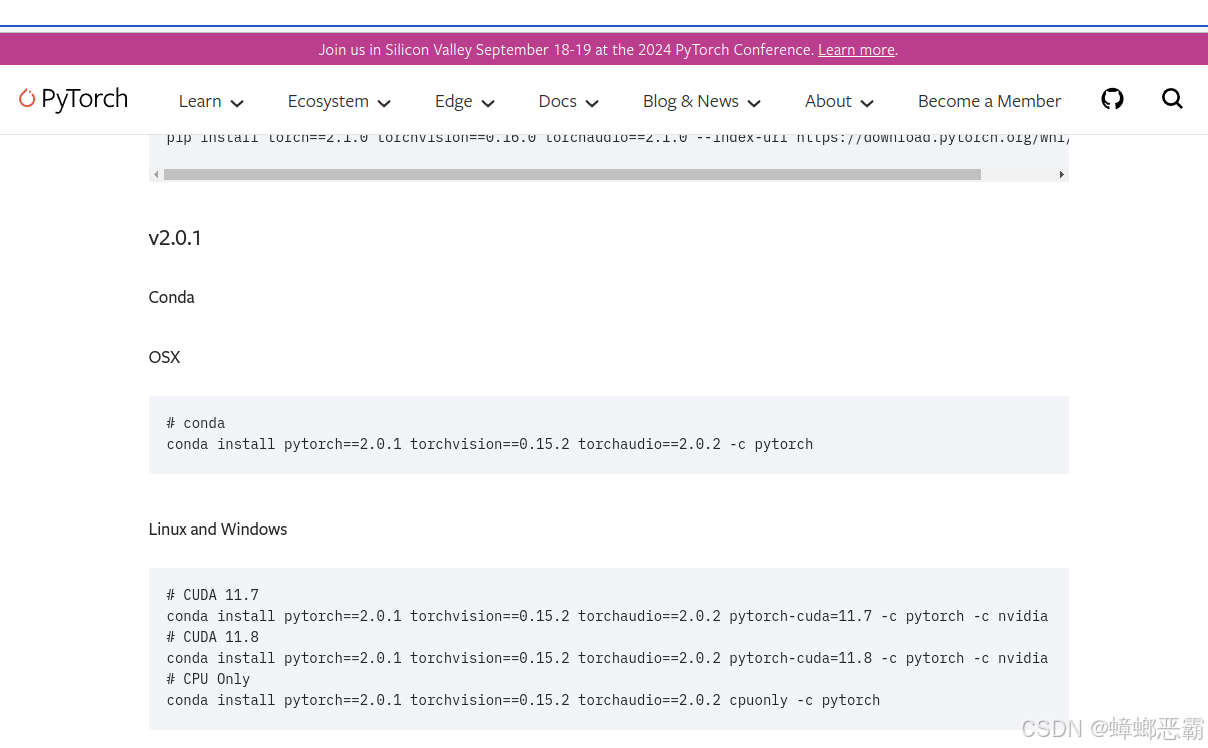This screenshot has height=748, width=1208.
Task: Click the cpuonly conda install command
Action: 523,700
